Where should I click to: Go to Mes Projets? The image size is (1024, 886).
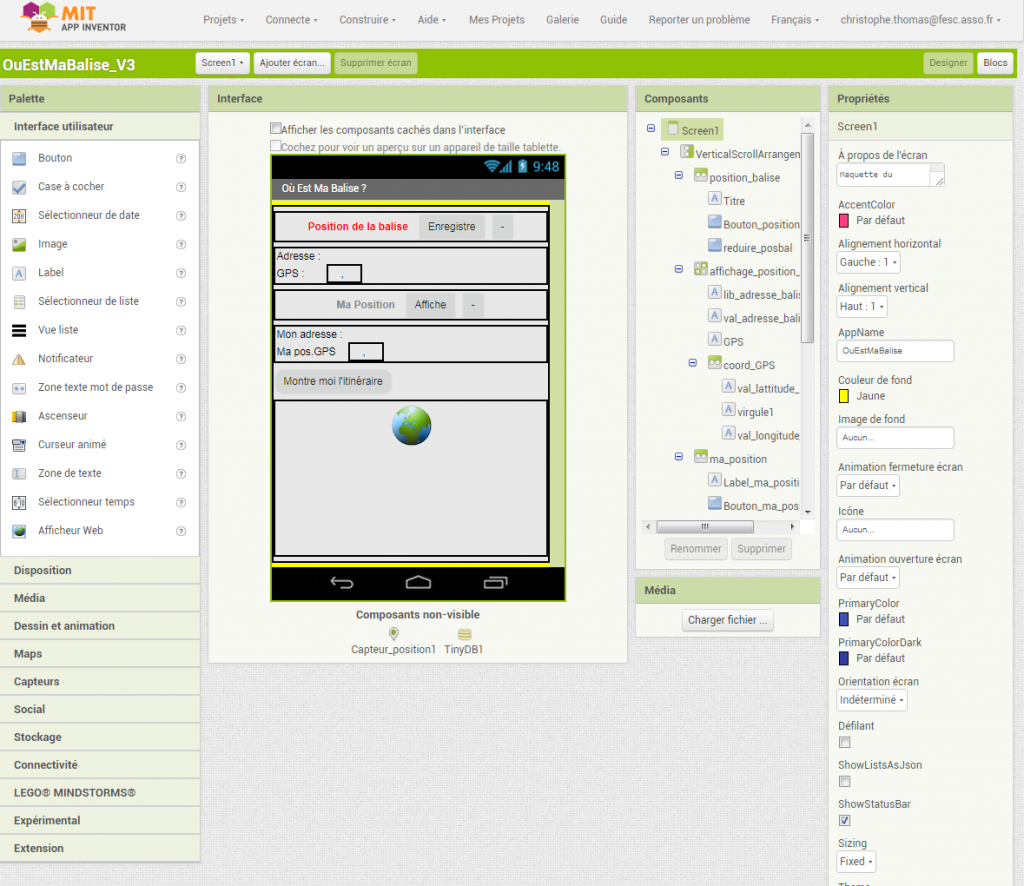[497, 20]
